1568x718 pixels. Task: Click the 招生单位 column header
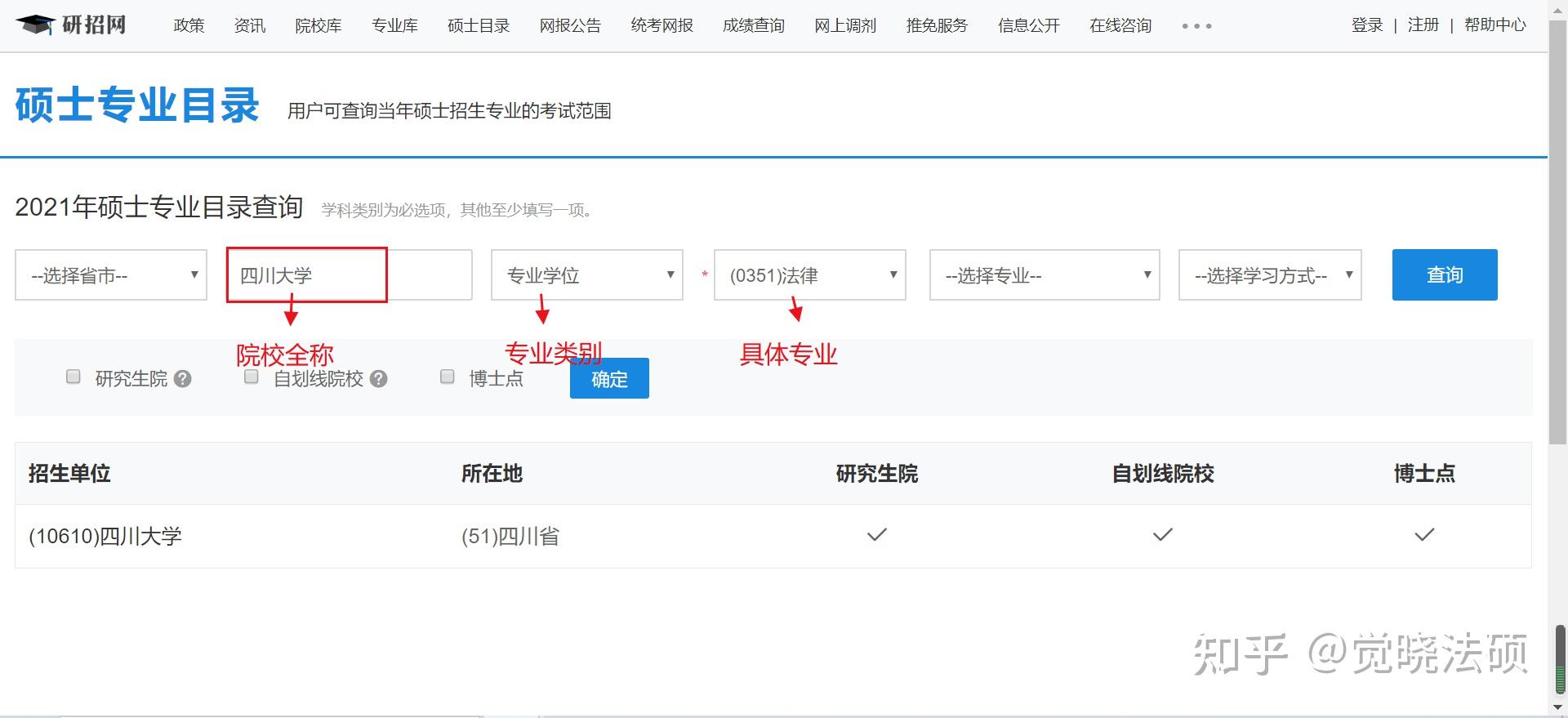click(x=69, y=473)
